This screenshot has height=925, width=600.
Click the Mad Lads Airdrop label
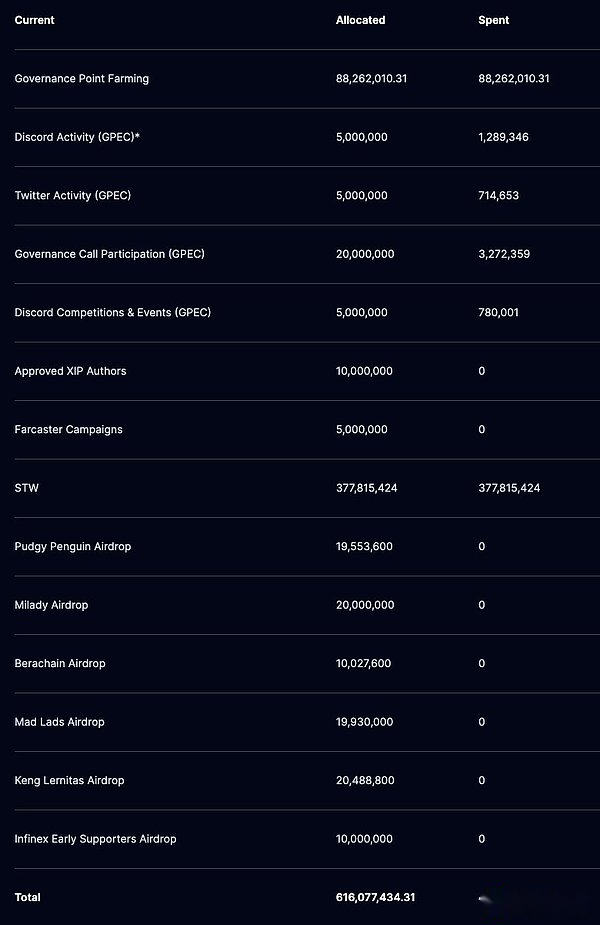pos(59,721)
